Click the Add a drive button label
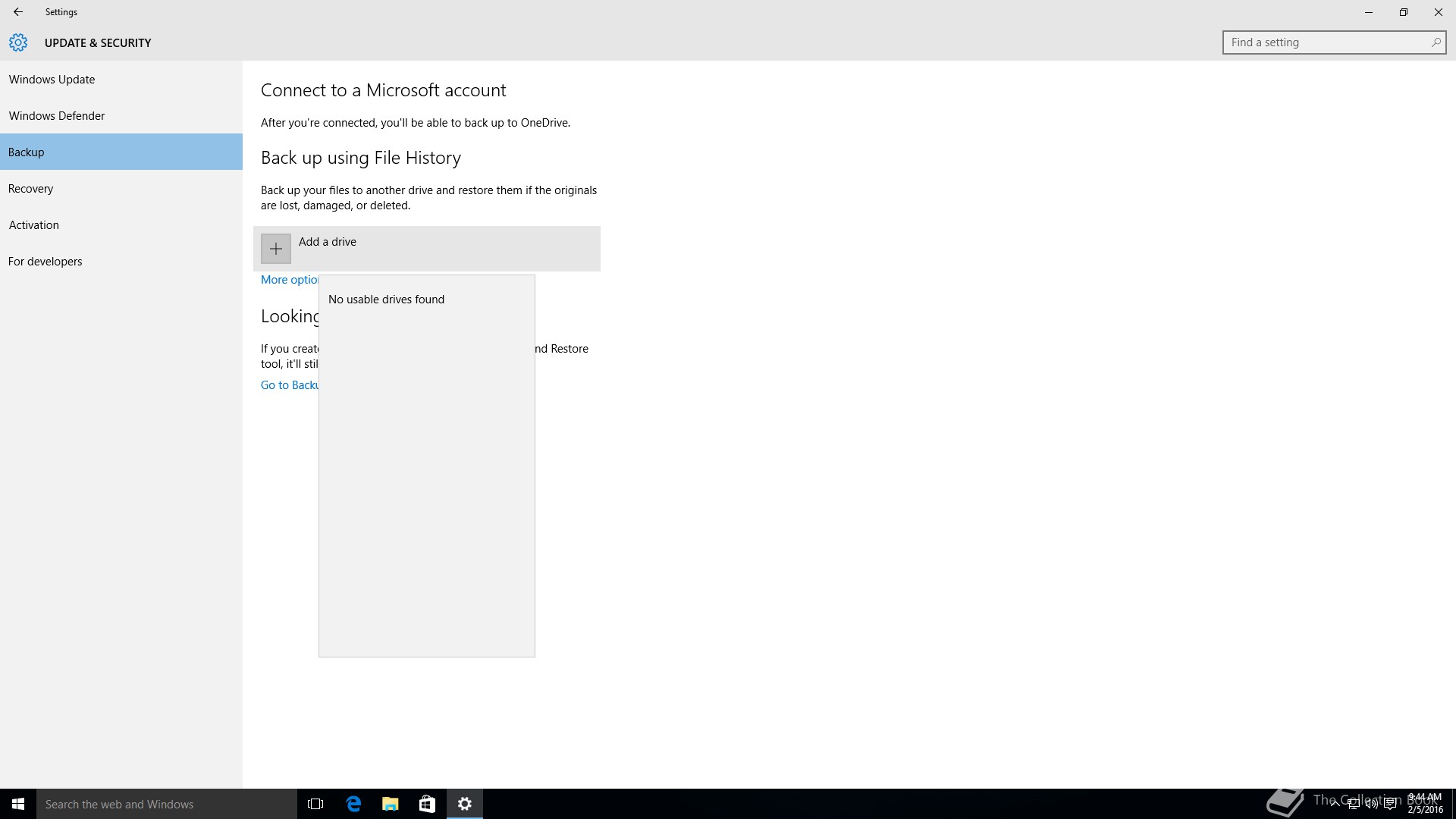The width and height of the screenshot is (1456, 819). [x=328, y=242]
